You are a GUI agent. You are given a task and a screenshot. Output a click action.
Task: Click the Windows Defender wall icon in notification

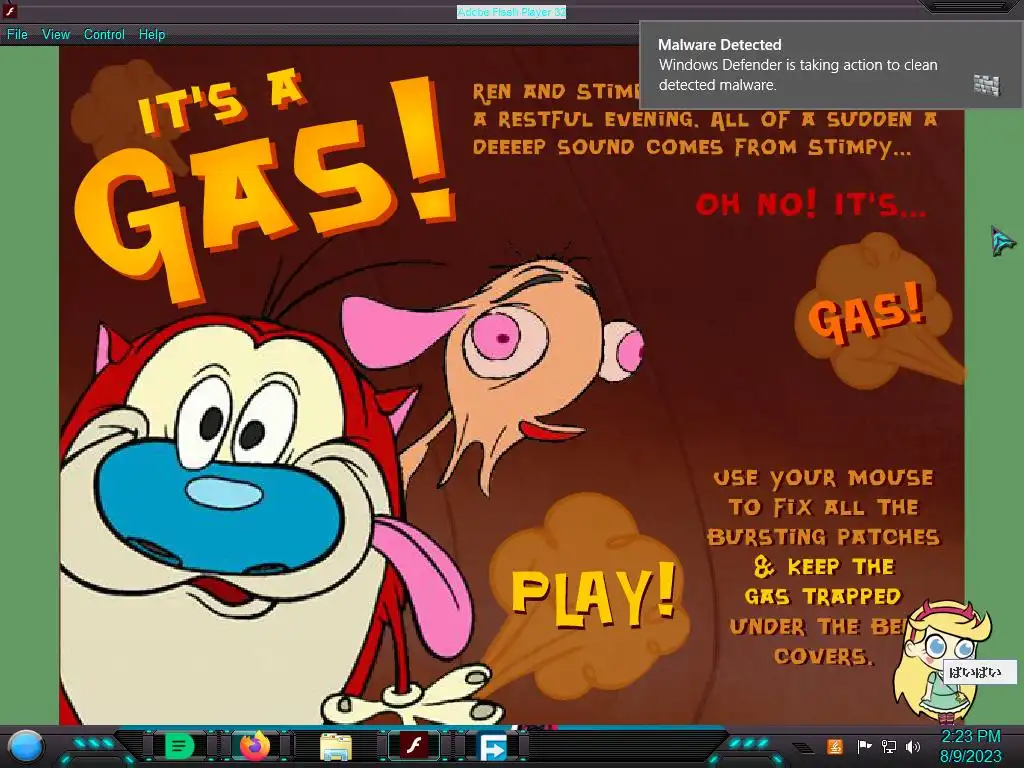click(987, 85)
